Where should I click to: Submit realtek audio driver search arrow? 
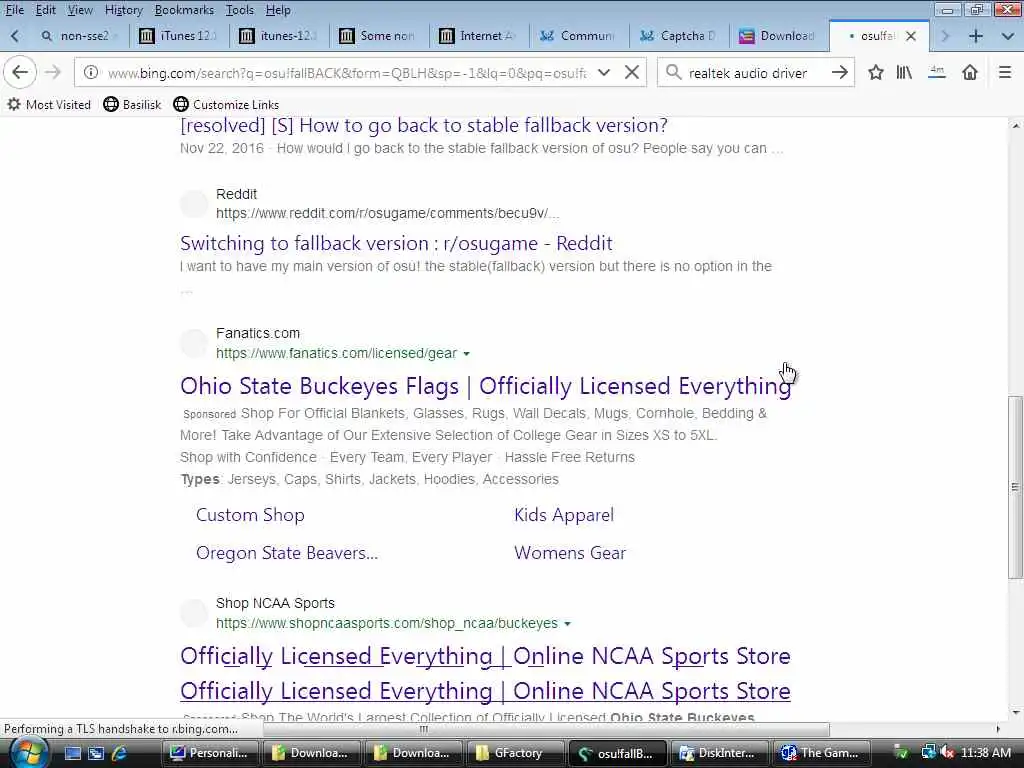click(839, 72)
